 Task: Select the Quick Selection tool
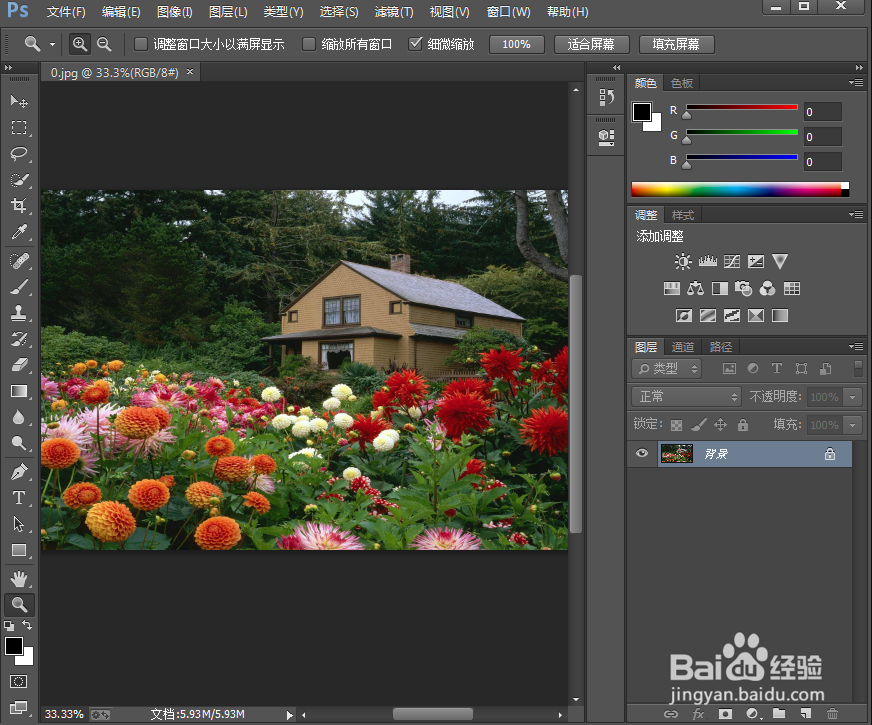click(x=19, y=180)
